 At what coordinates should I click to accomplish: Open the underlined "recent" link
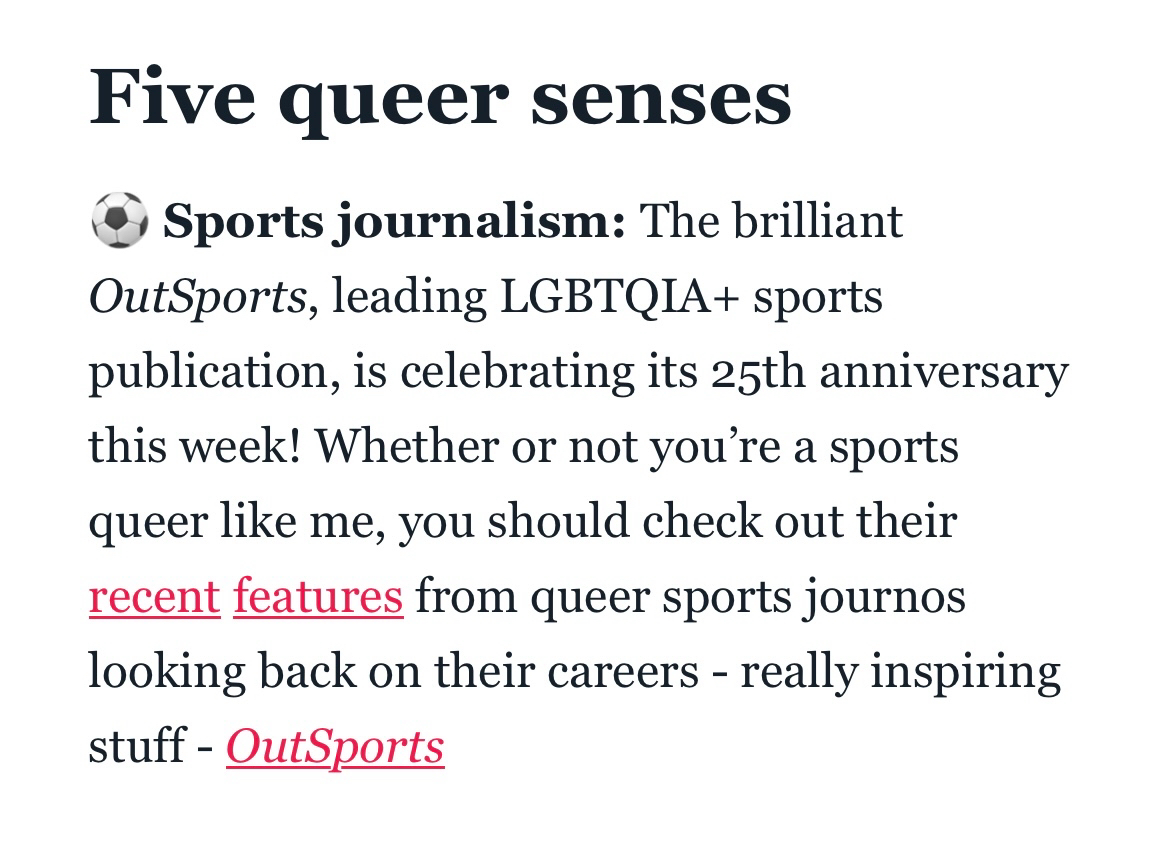click(x=154, y=597)
